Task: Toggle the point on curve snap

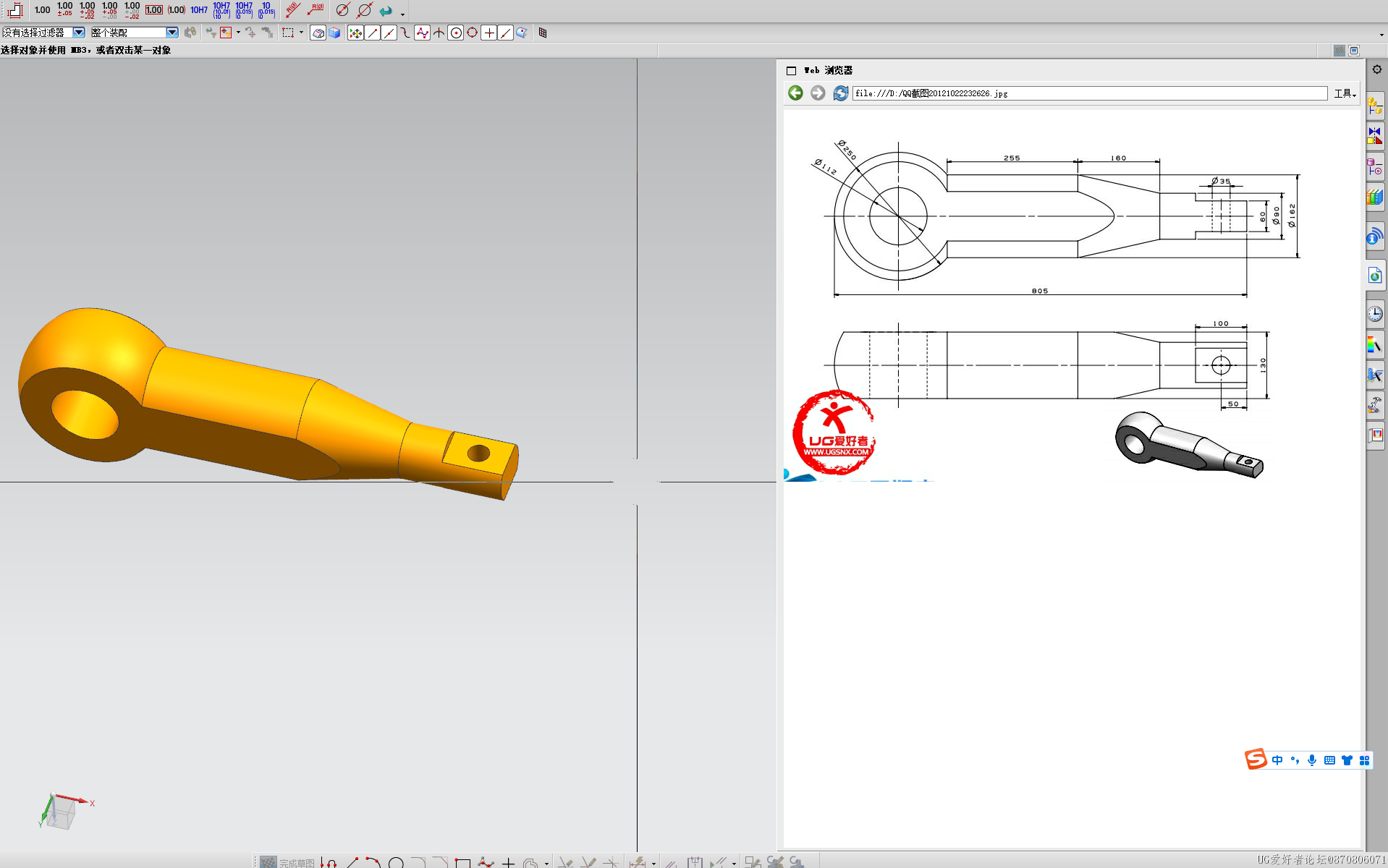Action: [506, 33]
